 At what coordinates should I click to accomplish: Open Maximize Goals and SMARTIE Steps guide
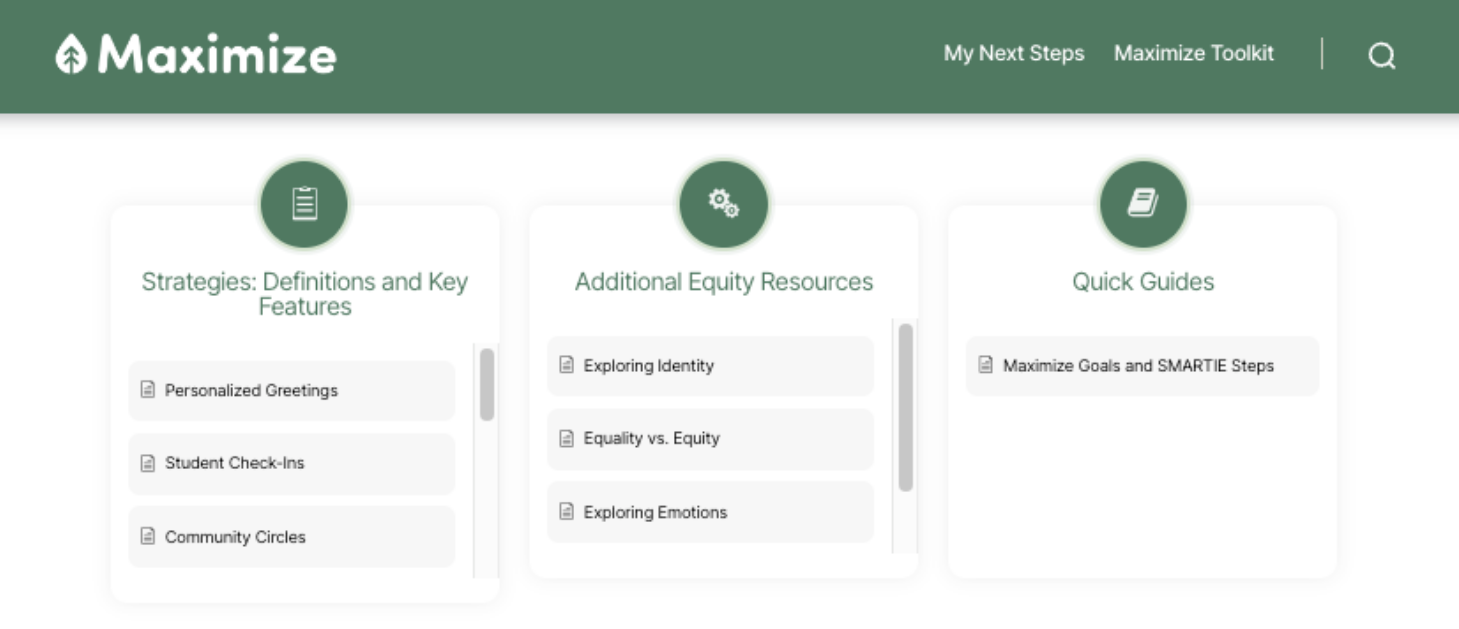click(x=1142, y=366)
